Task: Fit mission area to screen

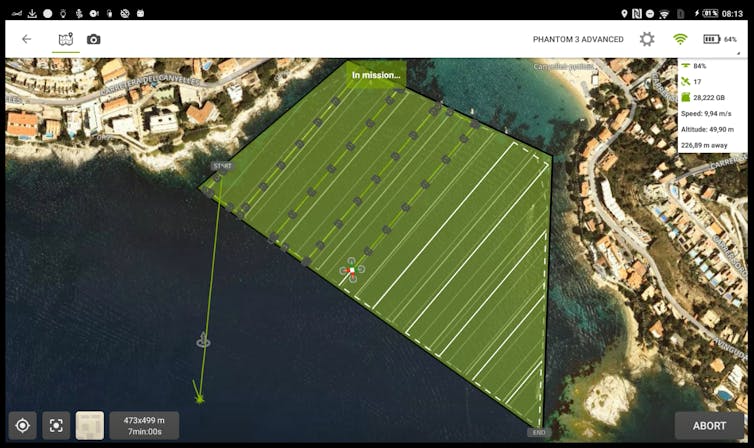Action: point(56,425)
